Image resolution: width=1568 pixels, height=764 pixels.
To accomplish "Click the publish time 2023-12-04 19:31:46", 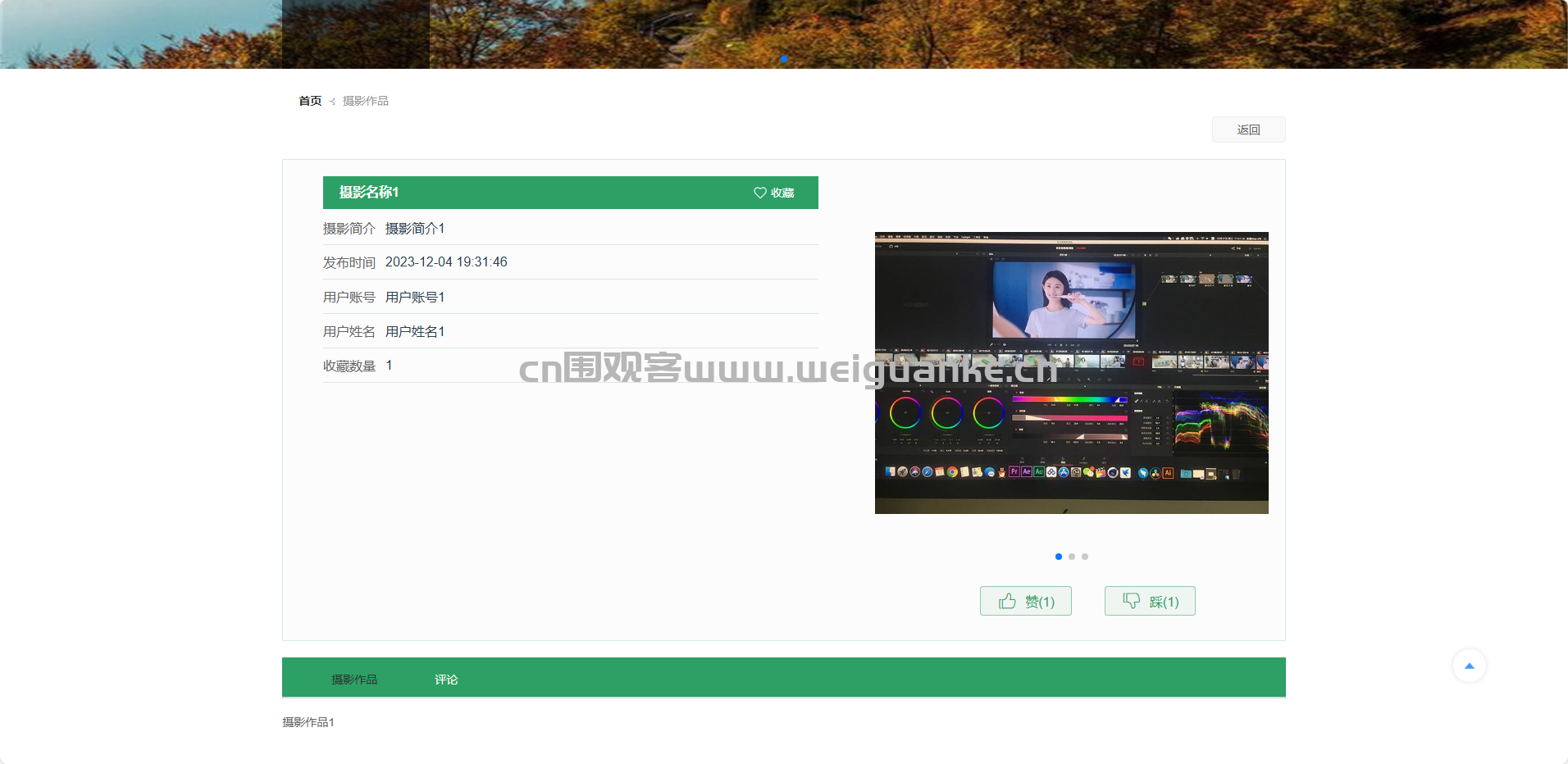I will click(x=446, y=262).
